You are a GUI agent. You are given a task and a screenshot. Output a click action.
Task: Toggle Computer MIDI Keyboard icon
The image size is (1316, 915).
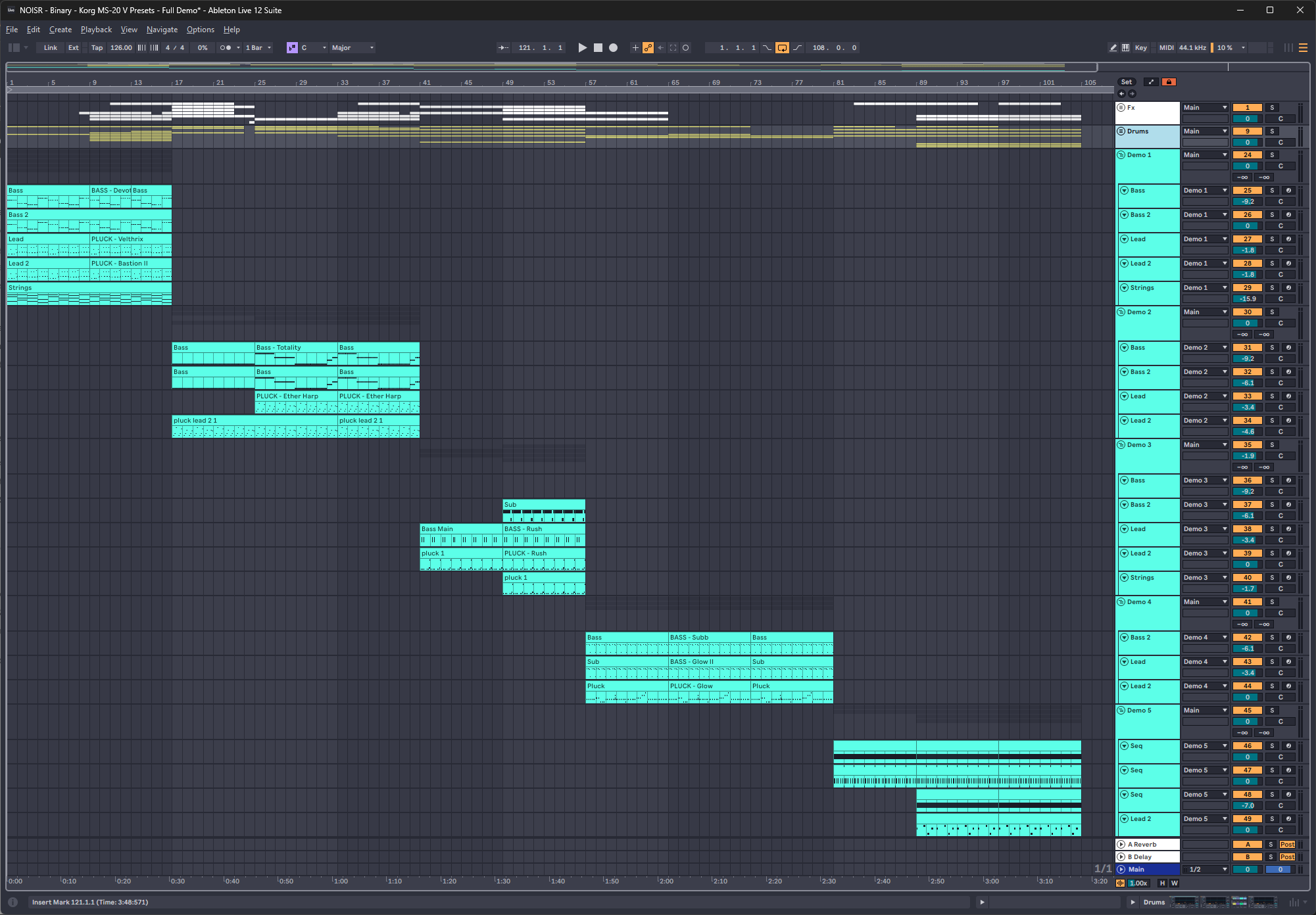coord(1125,48)
